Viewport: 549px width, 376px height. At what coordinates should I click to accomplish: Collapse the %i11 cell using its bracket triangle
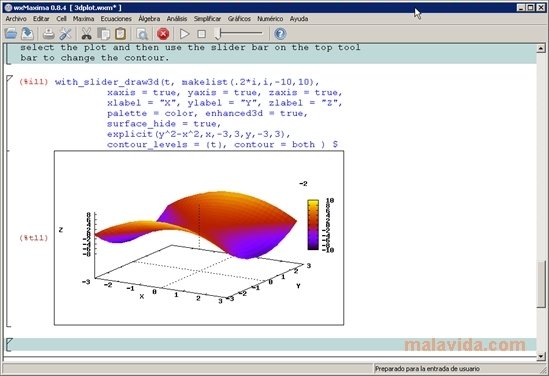(9, 79)
